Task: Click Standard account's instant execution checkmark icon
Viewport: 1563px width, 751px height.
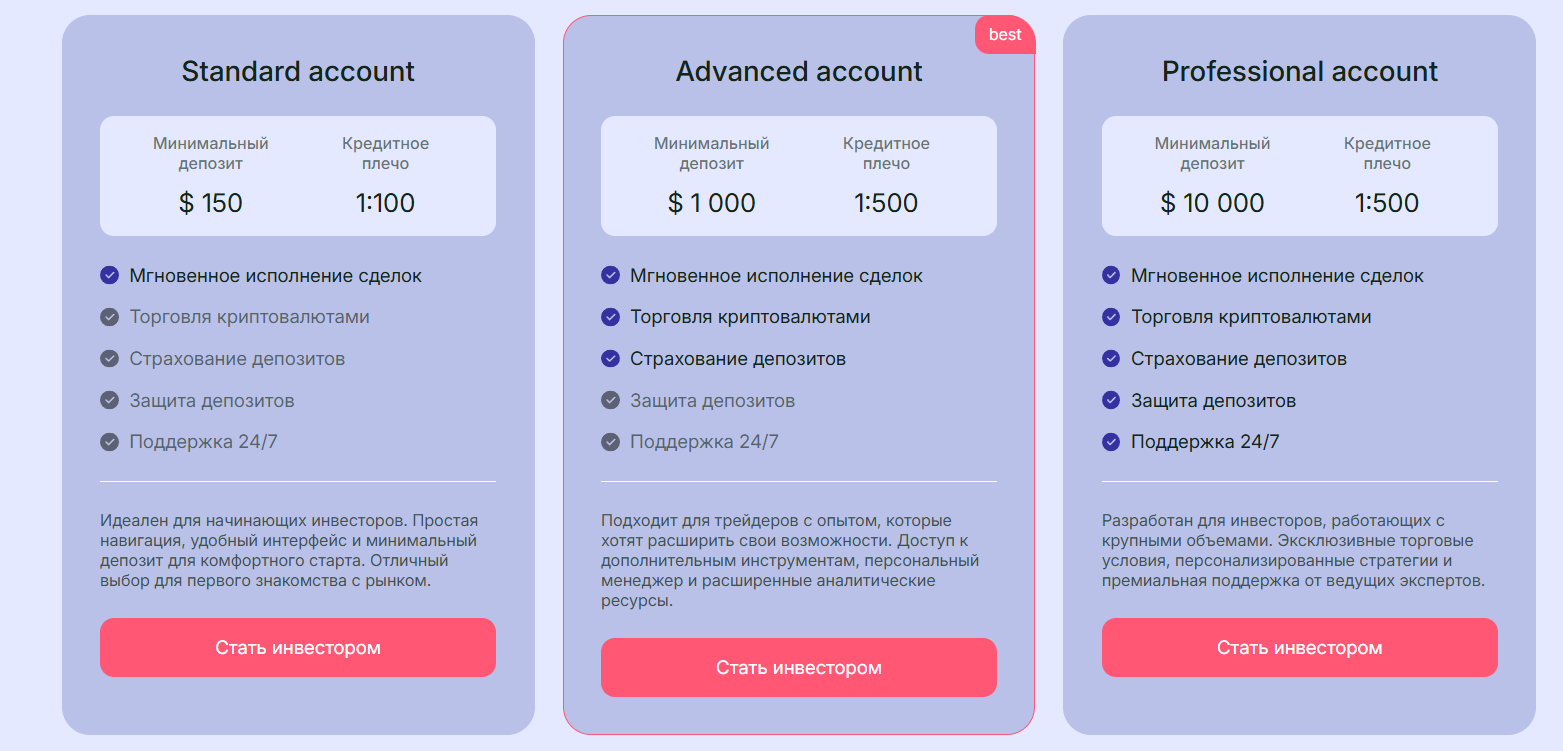Action: click(x=110, y=275)
